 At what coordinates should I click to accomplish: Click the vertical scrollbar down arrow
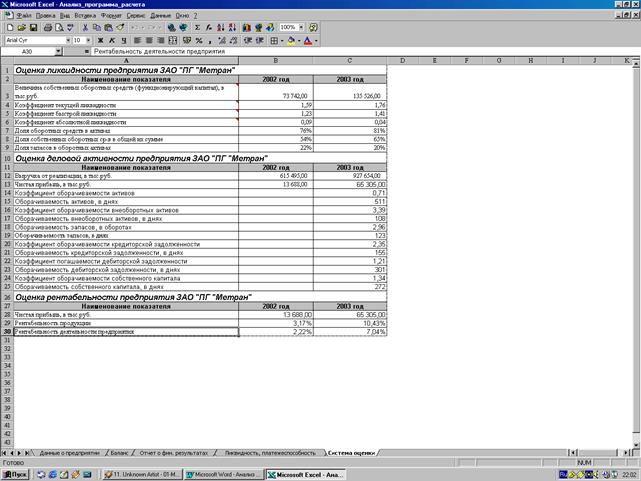click(636, 445)
